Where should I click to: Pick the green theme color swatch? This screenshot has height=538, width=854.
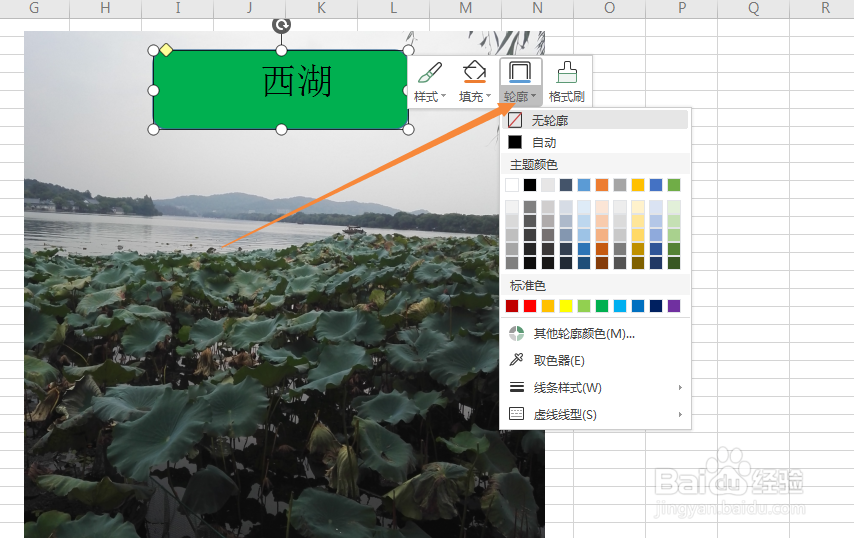click(674, 185)
